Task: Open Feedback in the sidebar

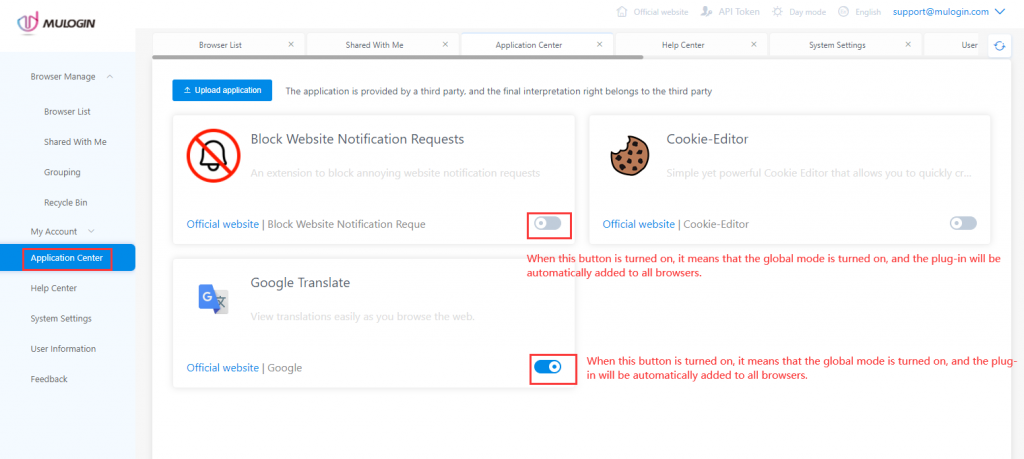Action: [x=49, y=379]
